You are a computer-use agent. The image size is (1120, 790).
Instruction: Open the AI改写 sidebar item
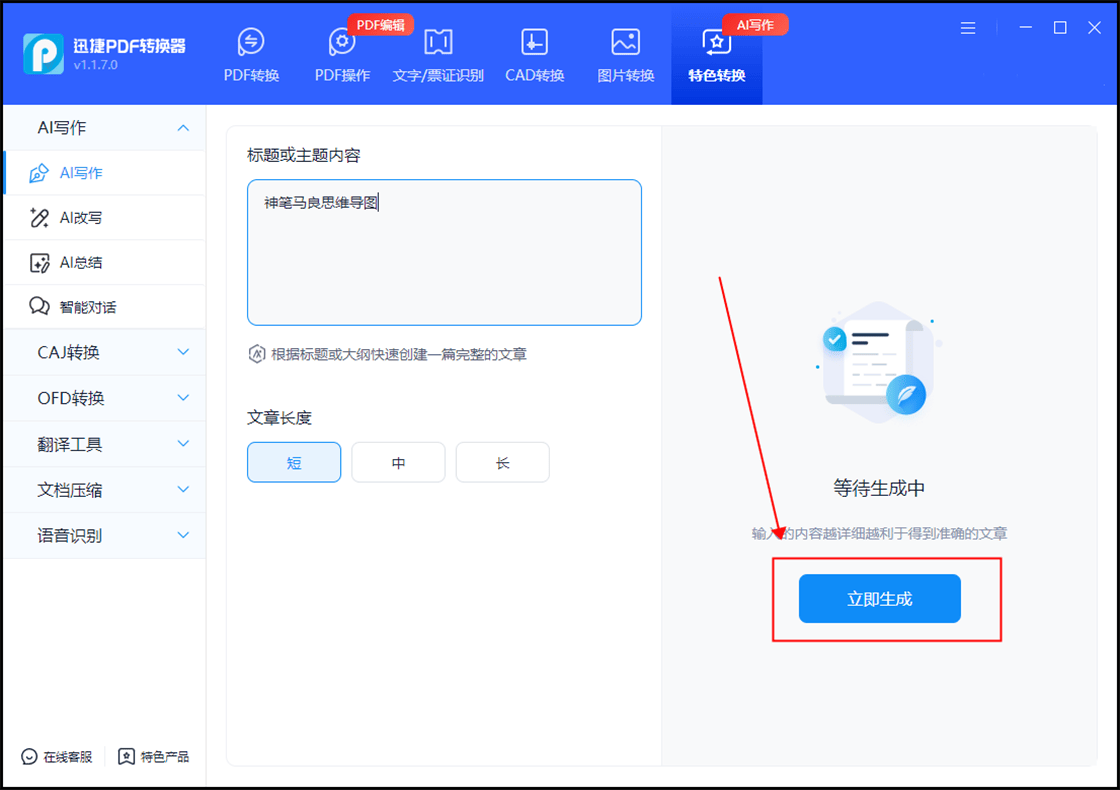pos(105,218)
